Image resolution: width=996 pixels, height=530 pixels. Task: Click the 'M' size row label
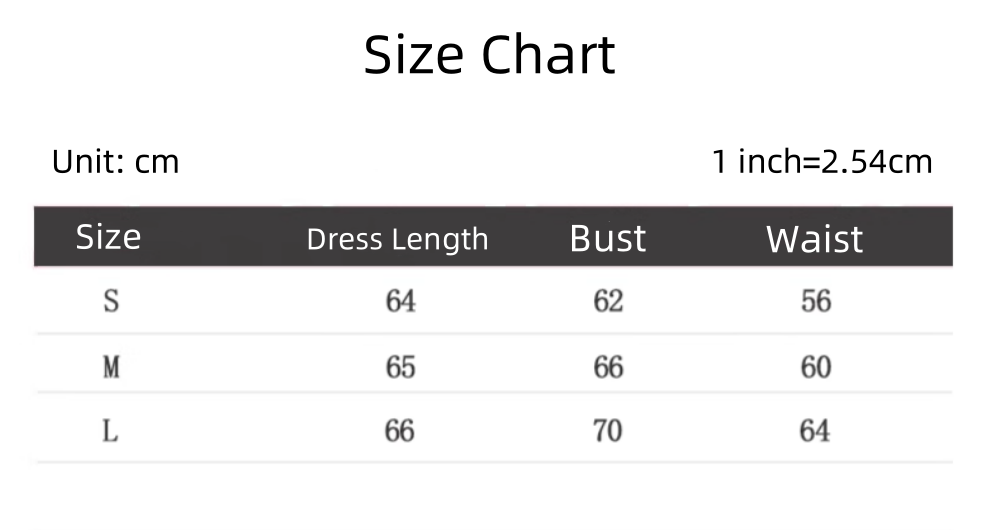pos(111,367)
